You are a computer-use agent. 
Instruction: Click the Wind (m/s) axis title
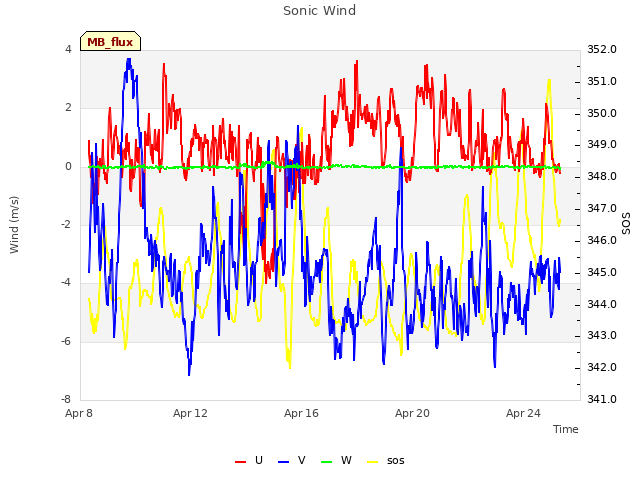(14, 225)
